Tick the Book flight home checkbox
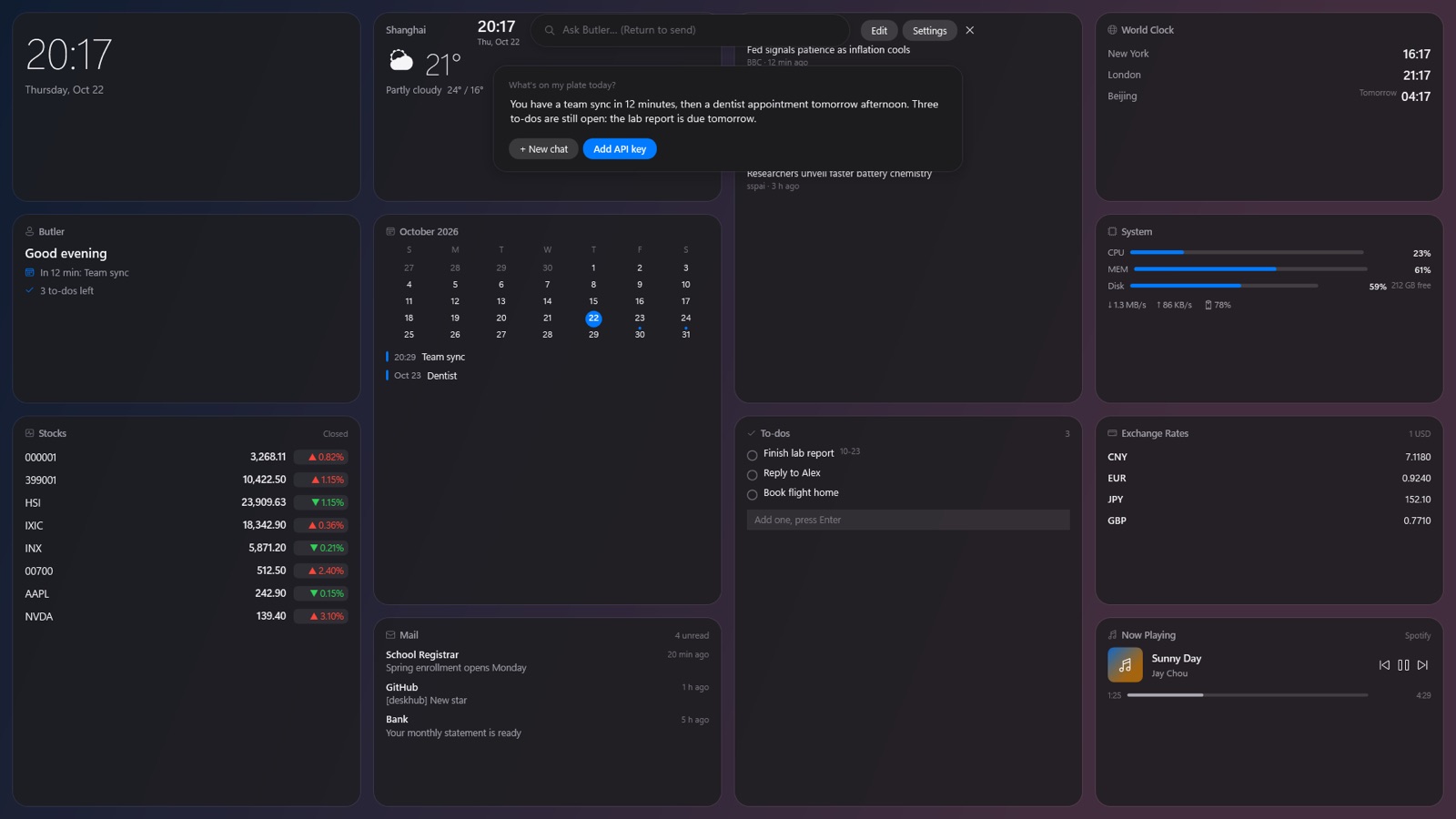1456x819 pixels. coord(752,495)
